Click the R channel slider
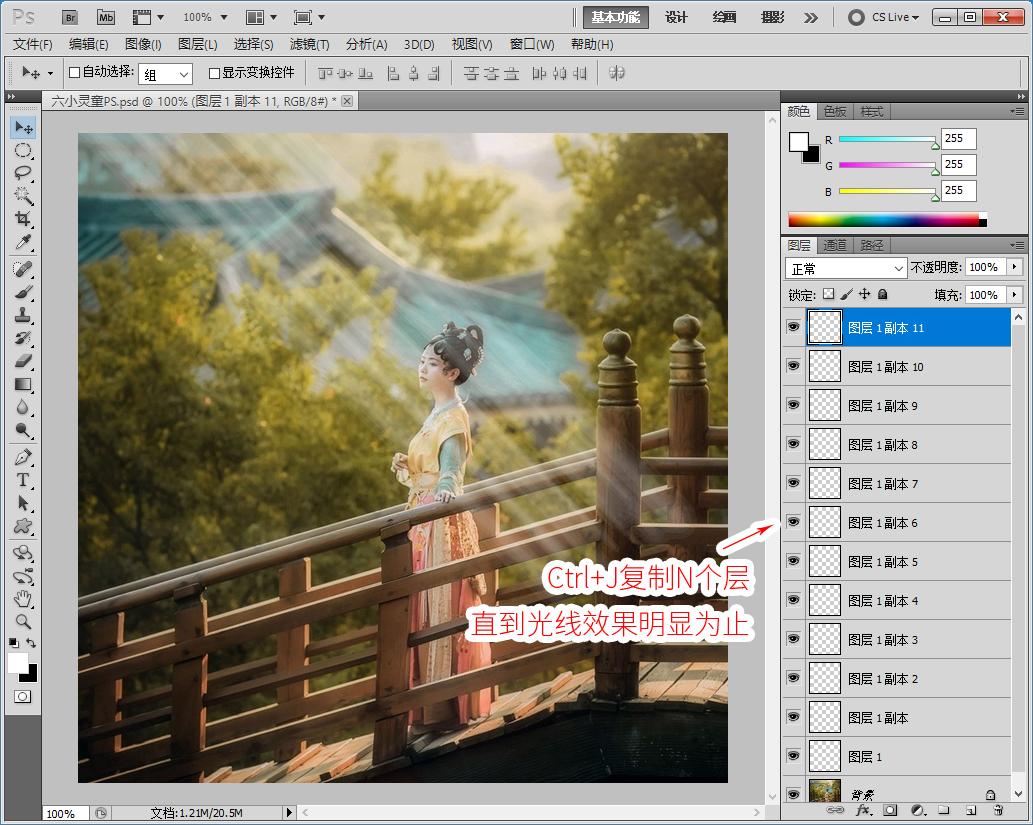This screenshot has width=1033, height=825. point(887,140)
